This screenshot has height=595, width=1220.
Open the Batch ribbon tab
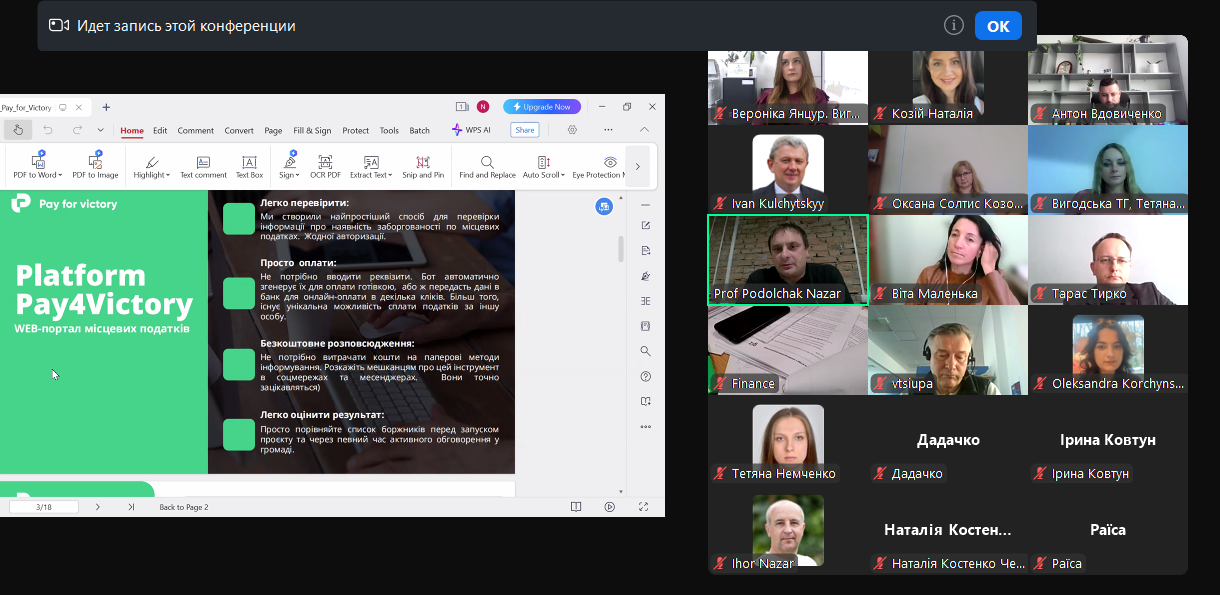[x=420, y=130]
